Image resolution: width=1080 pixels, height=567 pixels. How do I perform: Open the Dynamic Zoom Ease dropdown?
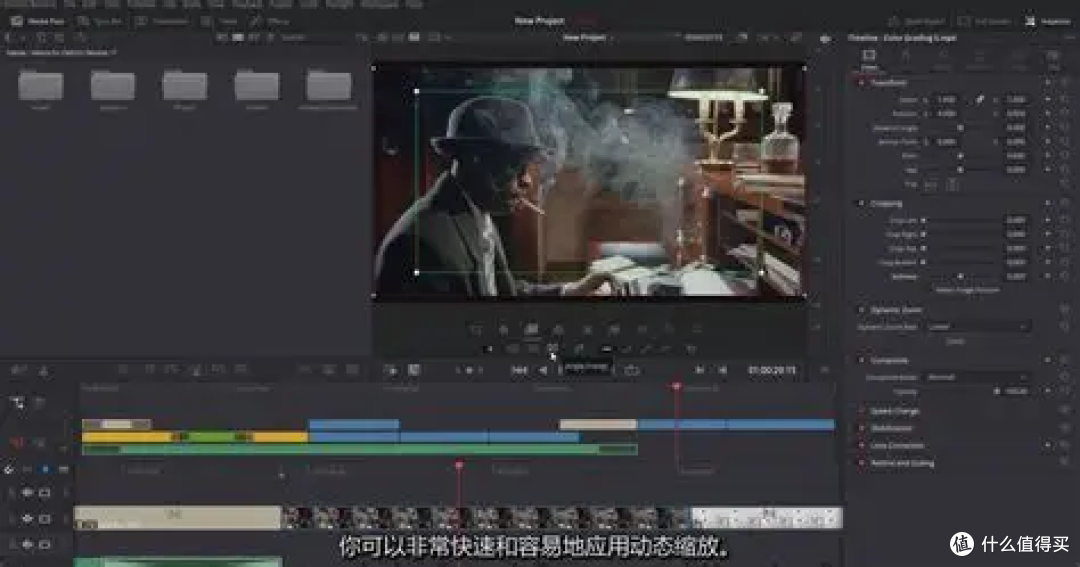coord(977,327)
